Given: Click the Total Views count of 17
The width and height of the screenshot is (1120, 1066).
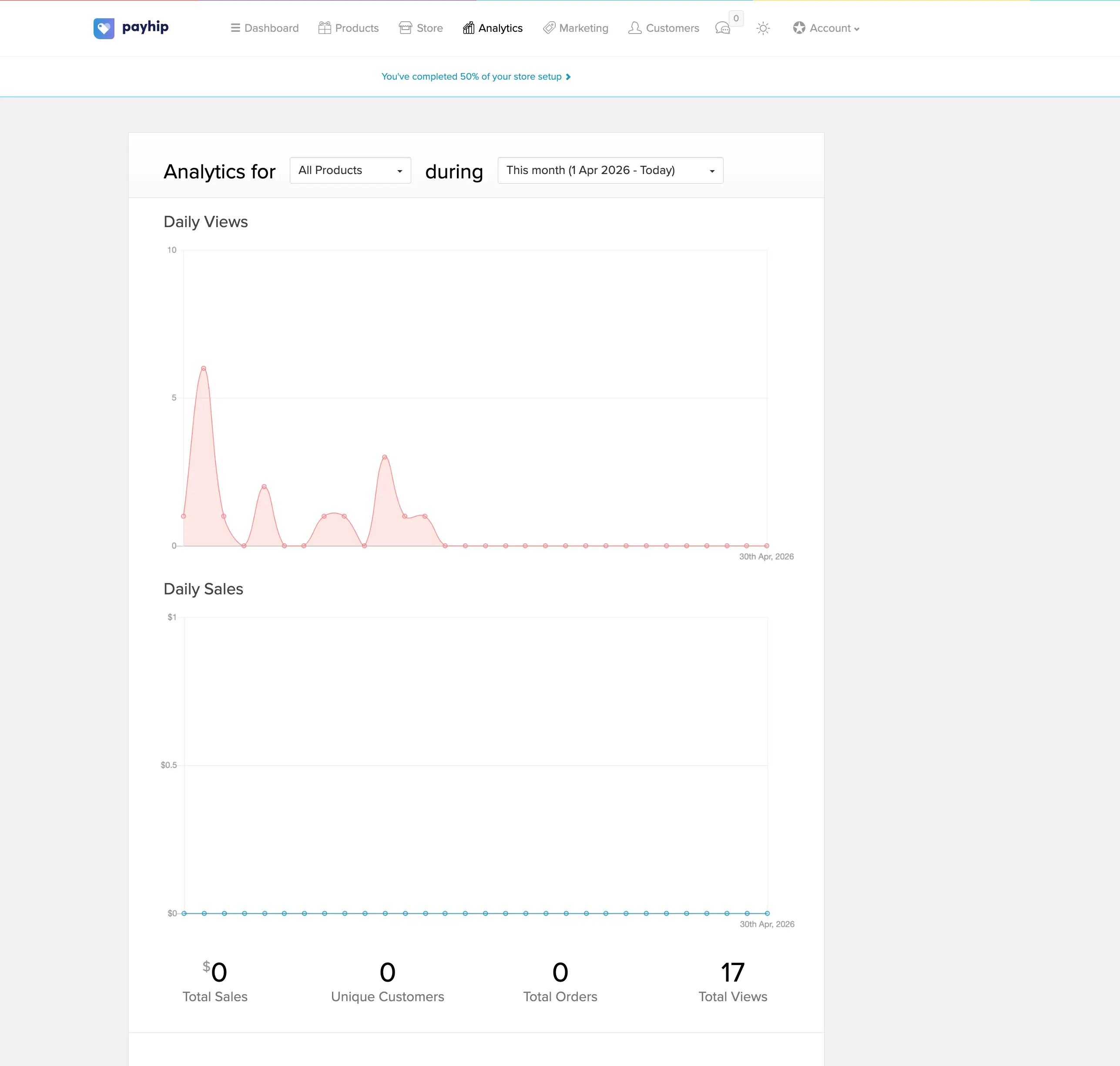Looking at the screenshot, I should pyautogui.click(x=732, y=973).
